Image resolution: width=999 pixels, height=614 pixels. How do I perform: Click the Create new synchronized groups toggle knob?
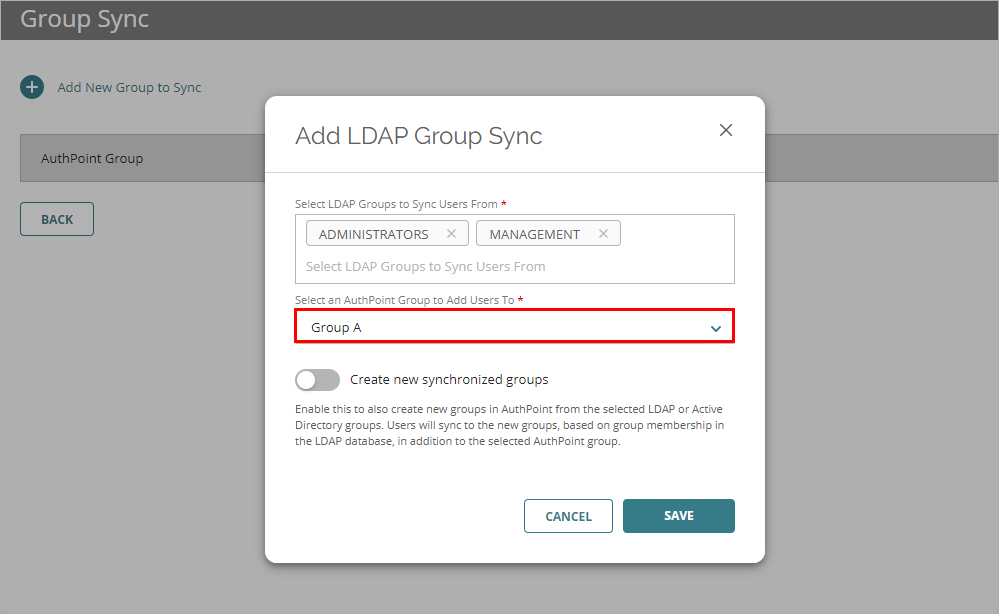(x=309, y=380)
